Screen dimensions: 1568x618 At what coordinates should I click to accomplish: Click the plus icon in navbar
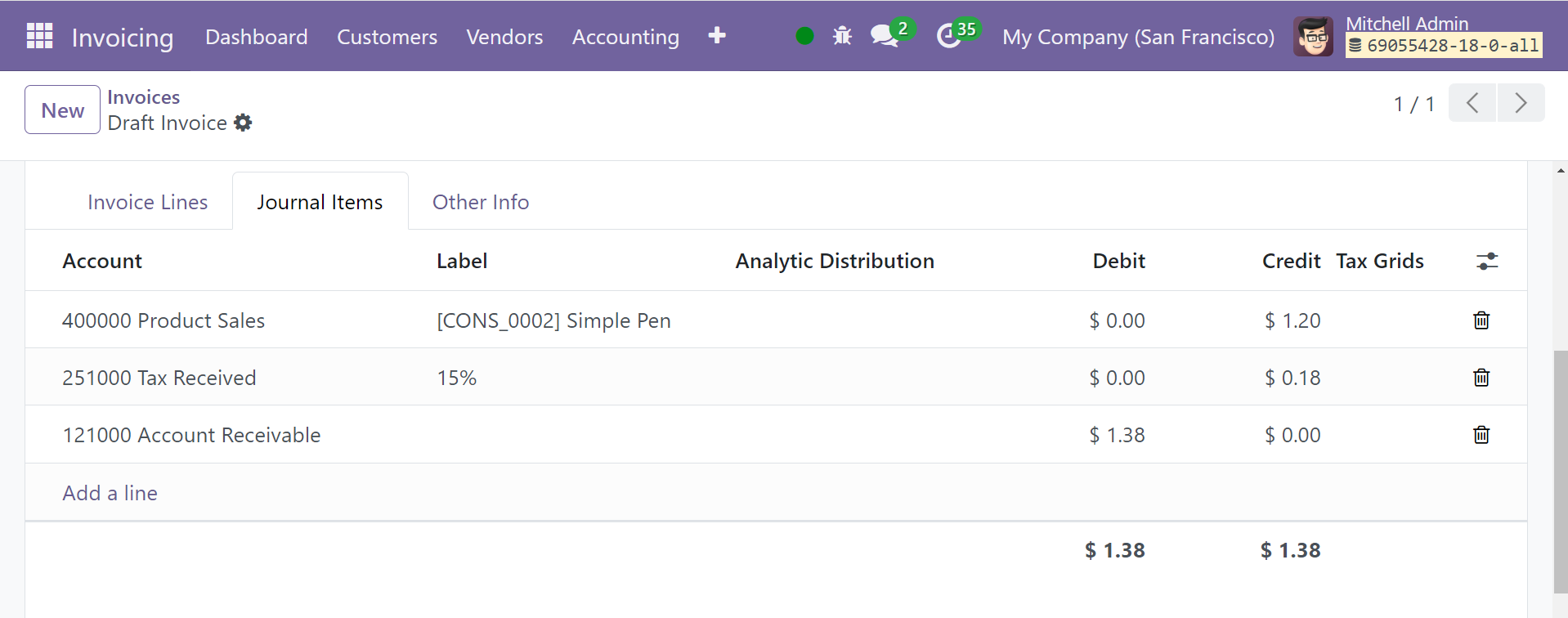point(717,35)
